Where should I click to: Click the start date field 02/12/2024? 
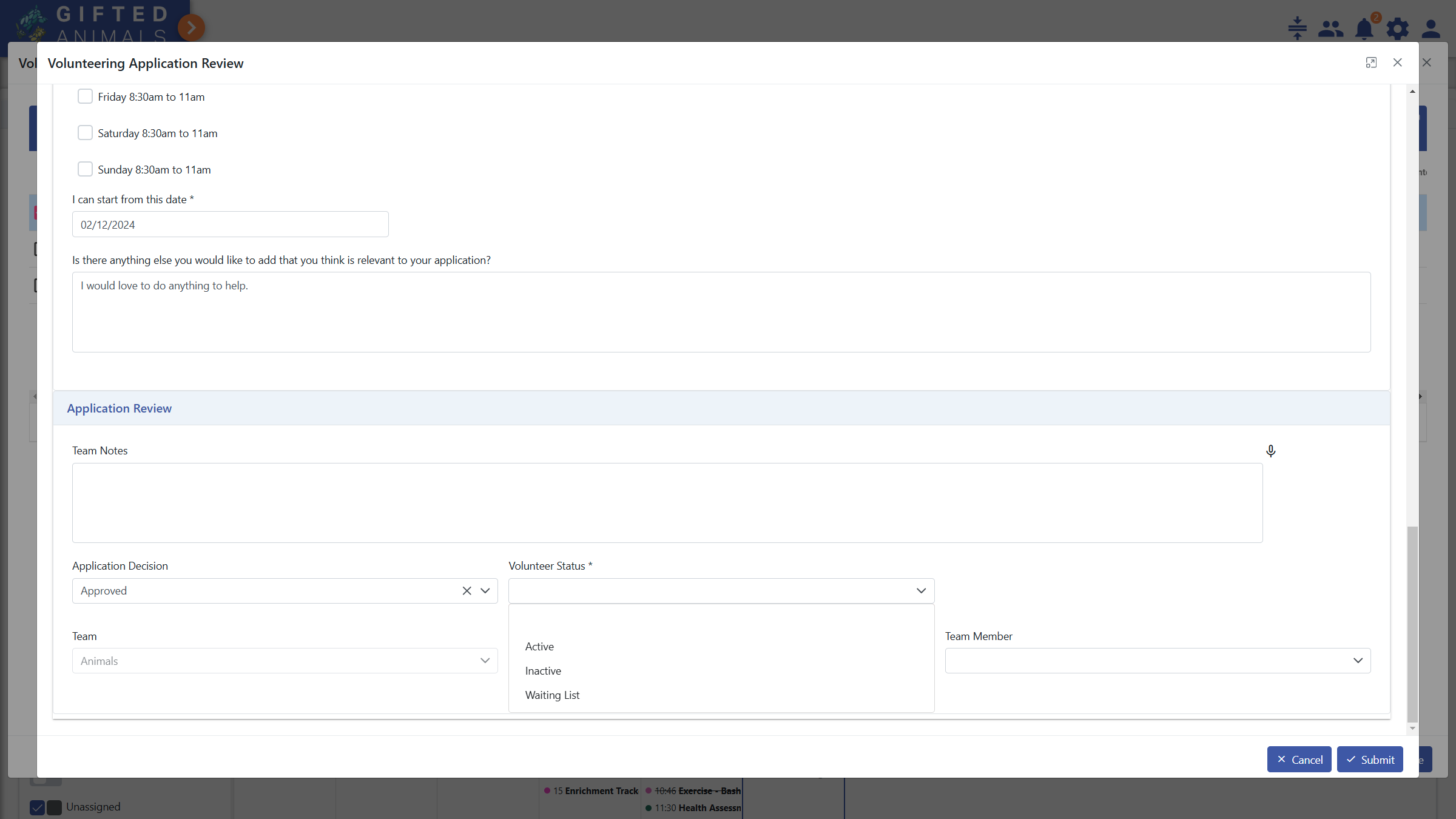[230, 224]
